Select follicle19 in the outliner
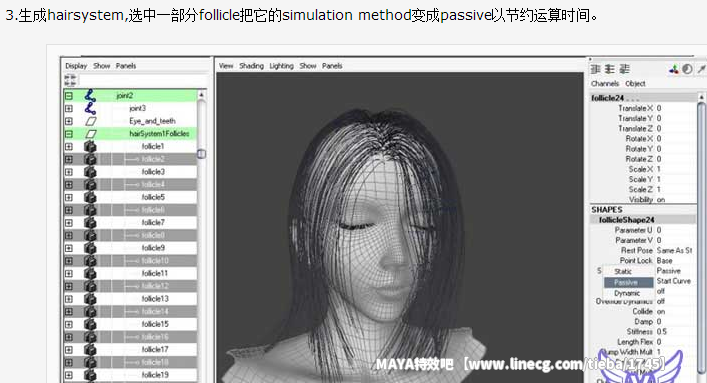 tap(155, 375)
